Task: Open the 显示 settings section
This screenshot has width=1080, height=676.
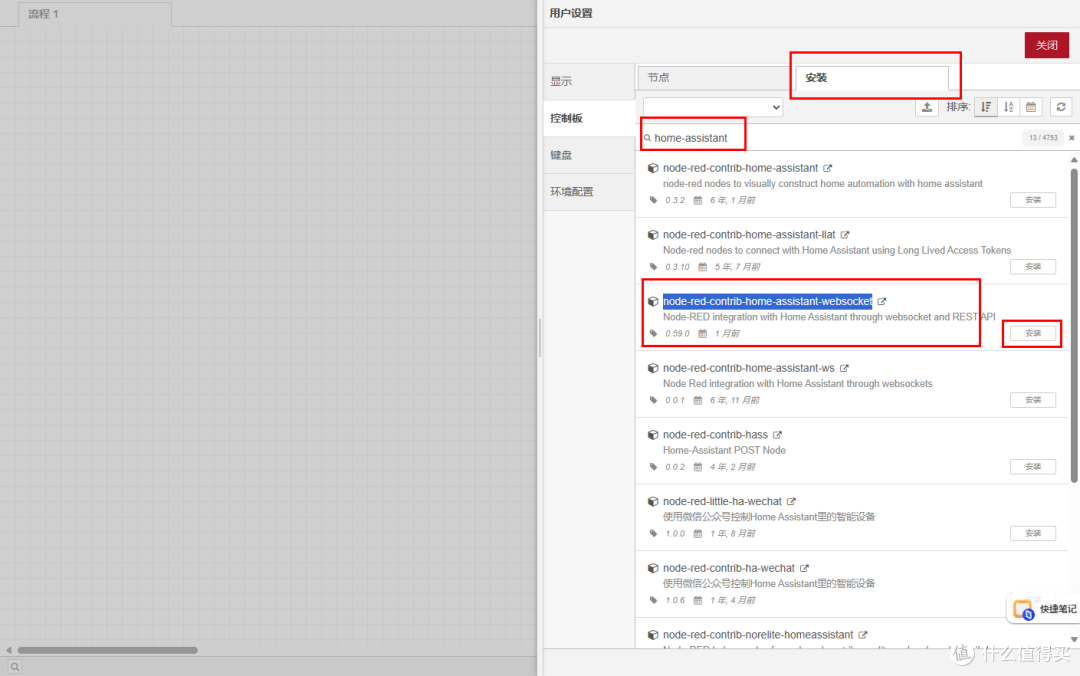Action: tap(589, 81)
